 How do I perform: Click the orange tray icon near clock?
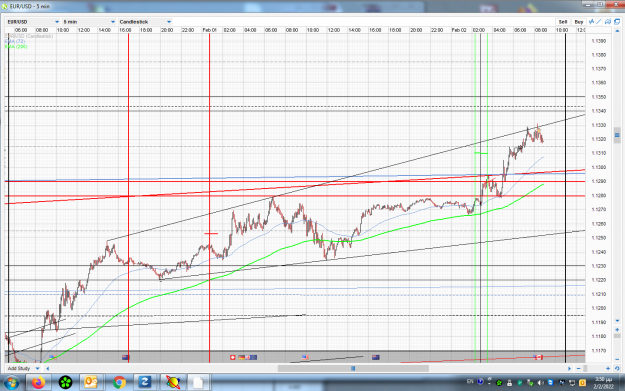pyautogui.click(x=582, y=383)
